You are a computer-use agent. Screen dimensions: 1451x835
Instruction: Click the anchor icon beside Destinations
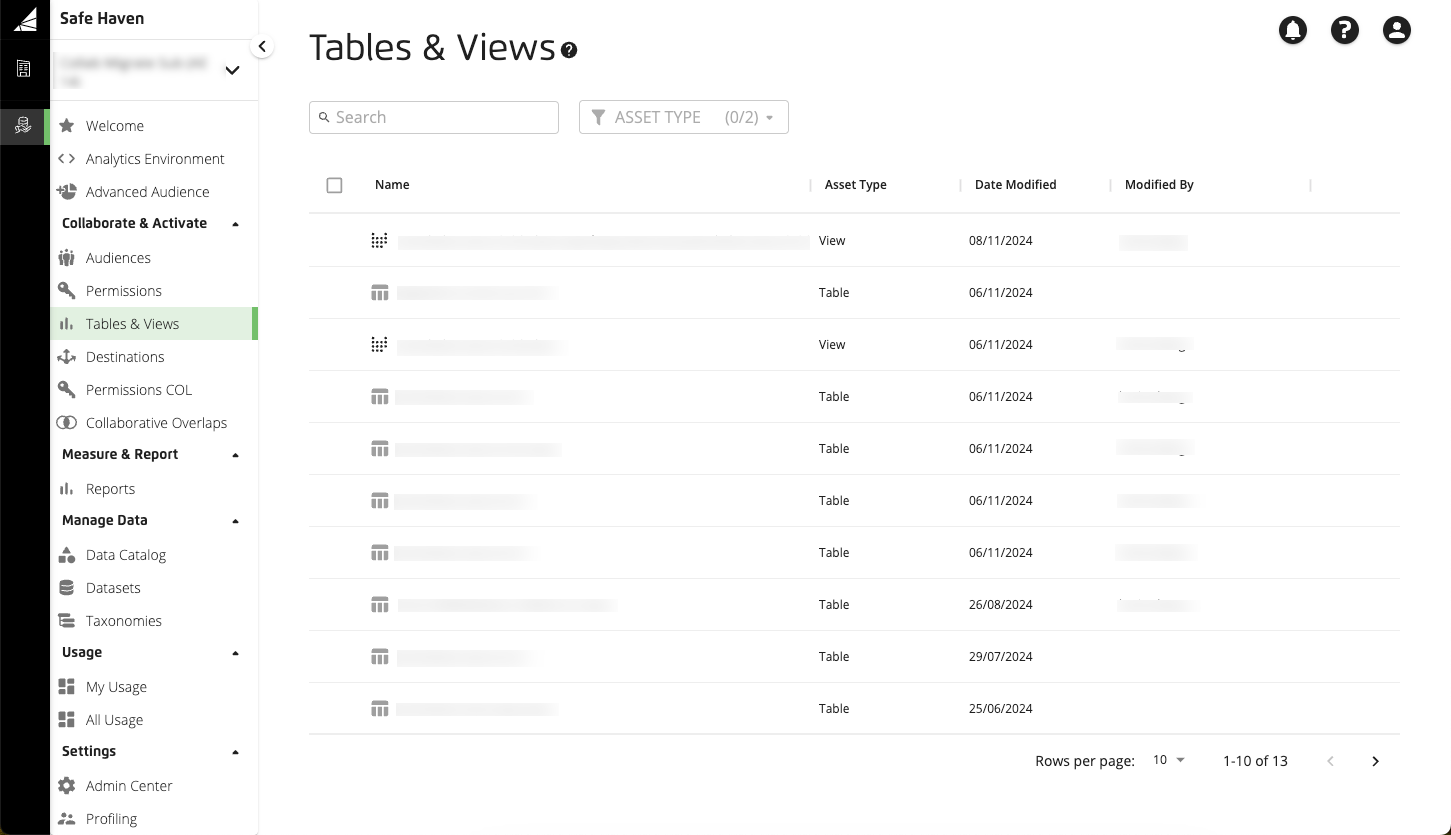coord(67,357)
